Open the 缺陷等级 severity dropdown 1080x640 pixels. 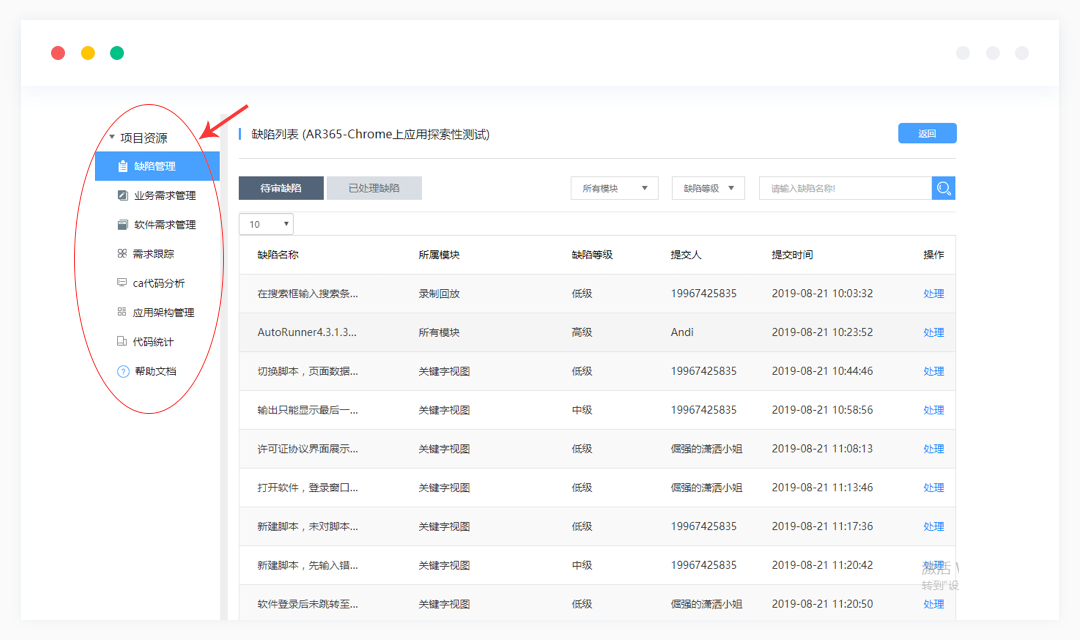coord(708,188)
